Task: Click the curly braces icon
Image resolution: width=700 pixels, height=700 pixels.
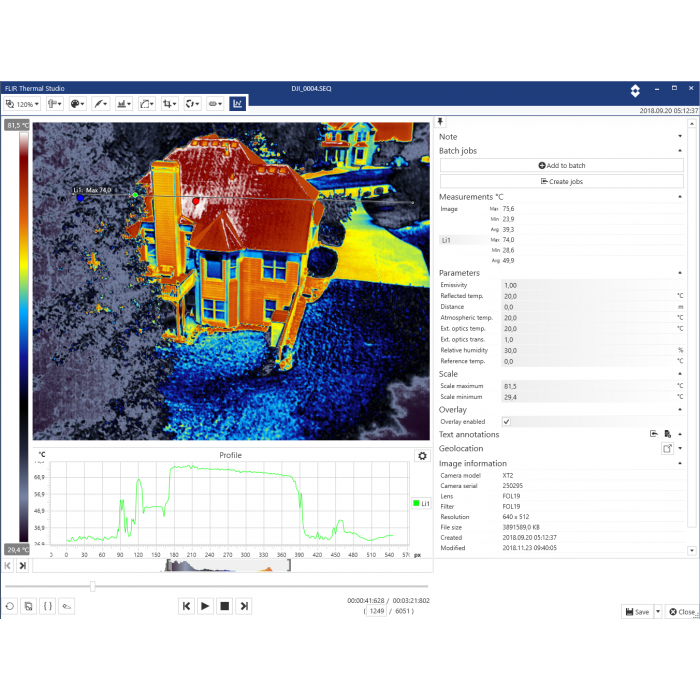Action: (x=48, y=606)
